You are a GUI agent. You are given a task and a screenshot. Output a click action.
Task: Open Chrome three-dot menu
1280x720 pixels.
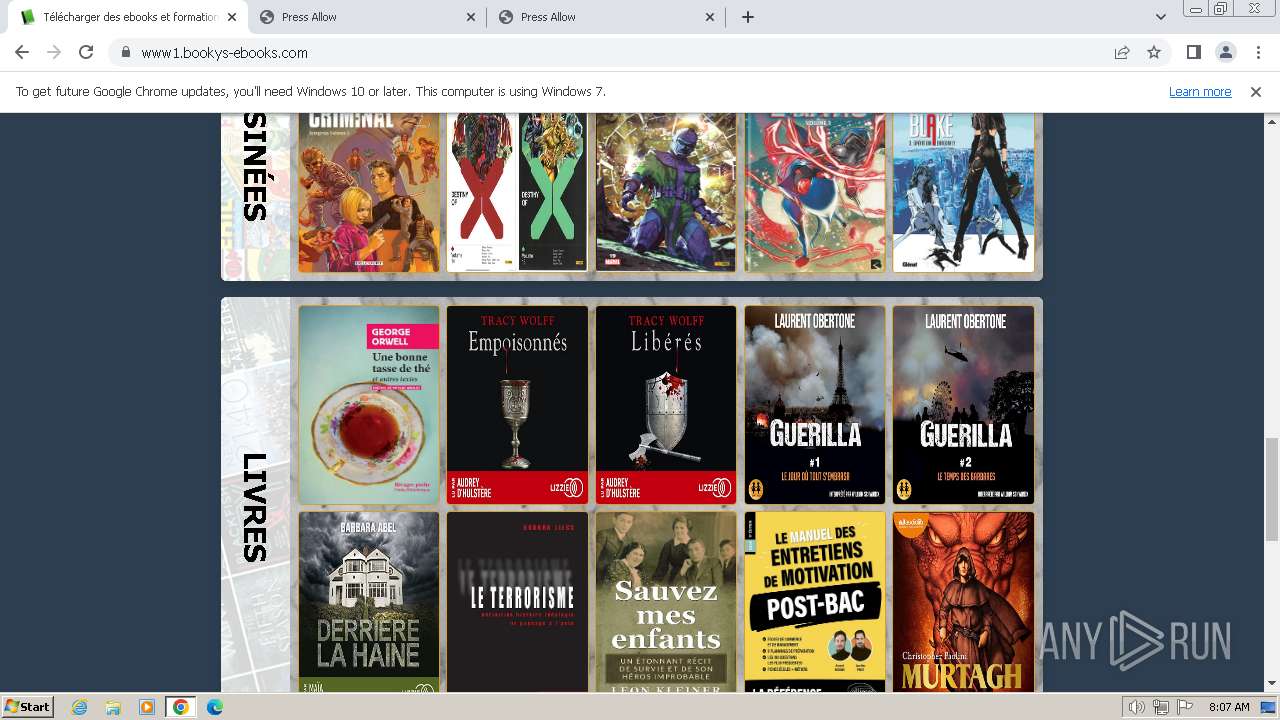1257,52
